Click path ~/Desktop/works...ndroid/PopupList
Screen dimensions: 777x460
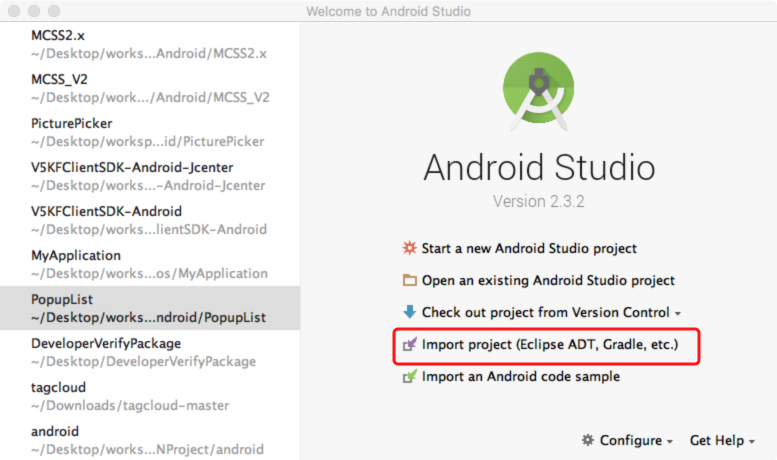click(149, 318)
